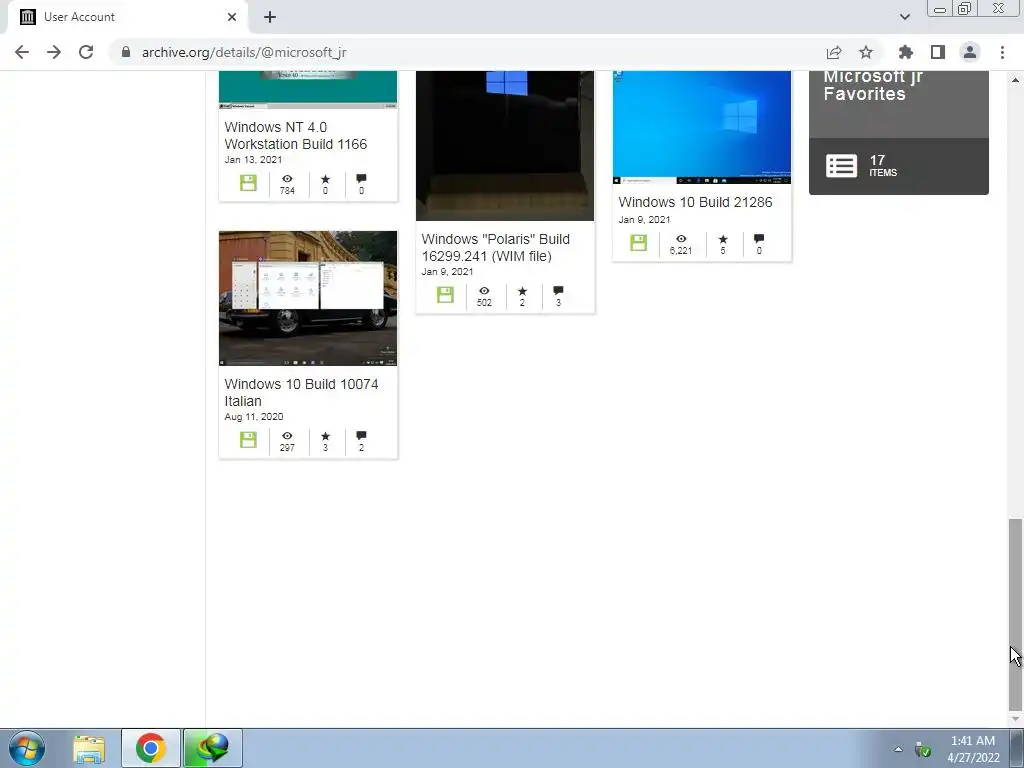
Task: Open Chrome's three-dot menu
Action: [x=1002, y=52]
